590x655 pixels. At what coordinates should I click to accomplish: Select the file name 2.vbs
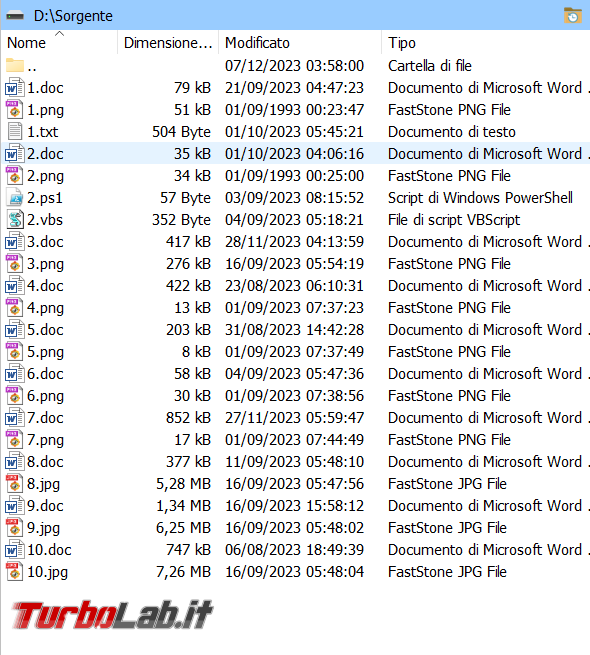pyautogui.click(x=45, y=220)
